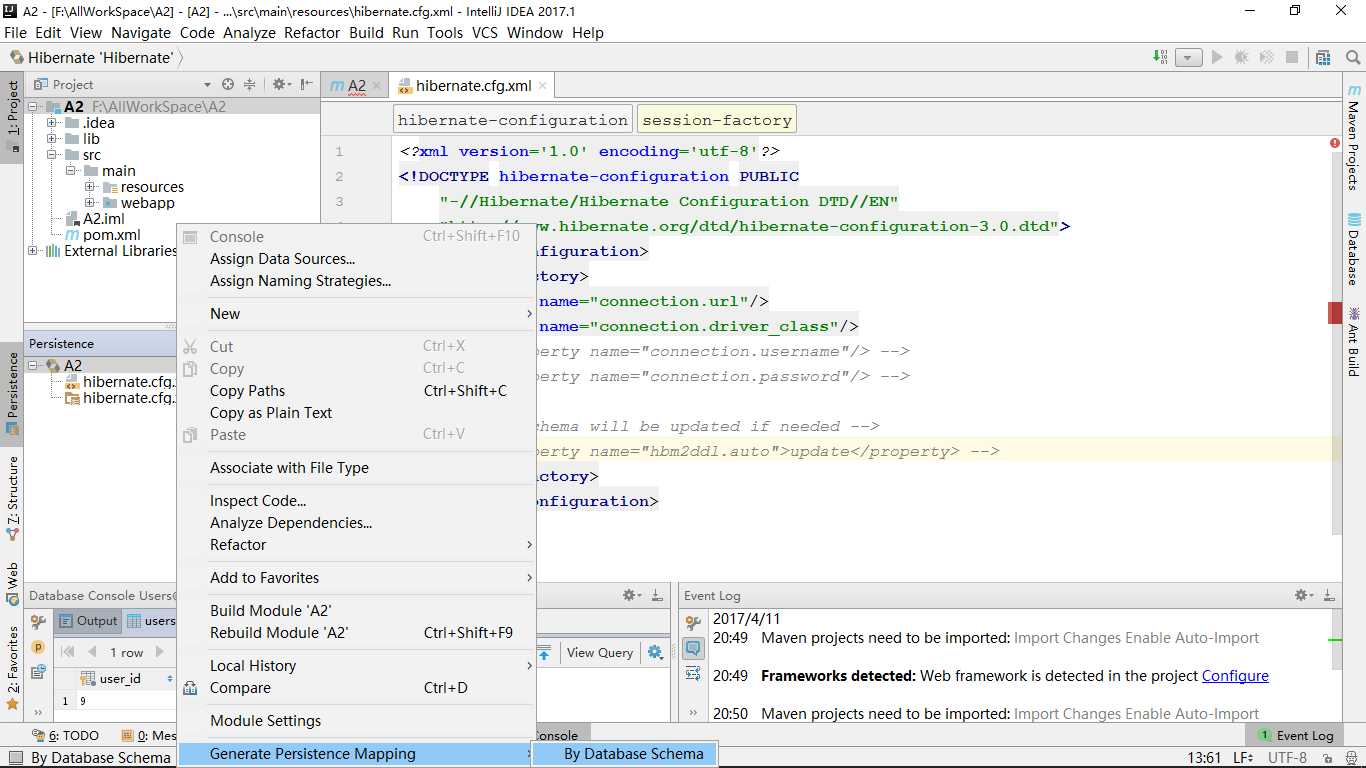Open the Navigate menu
The image size is (1366, 768).
click(x=141, y=32)
